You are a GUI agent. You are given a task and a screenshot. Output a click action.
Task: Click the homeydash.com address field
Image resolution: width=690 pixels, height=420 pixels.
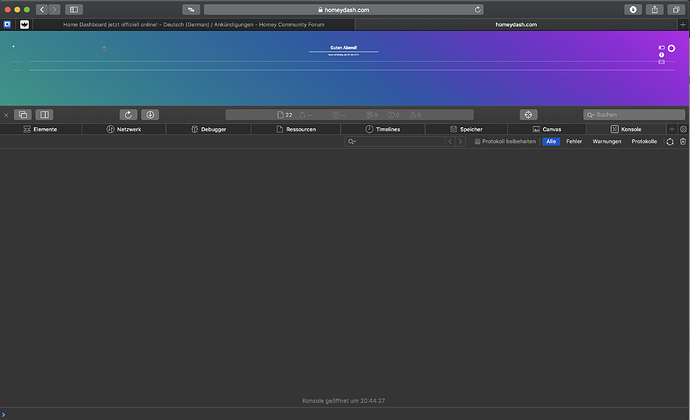344,9
